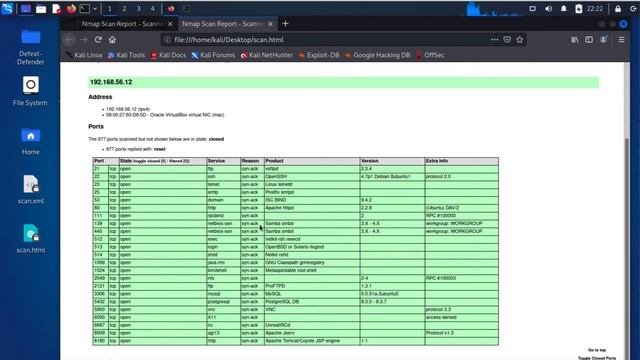The image size is (640, 360).
Task: Open the text editor panel launcher
Action: 56,9
